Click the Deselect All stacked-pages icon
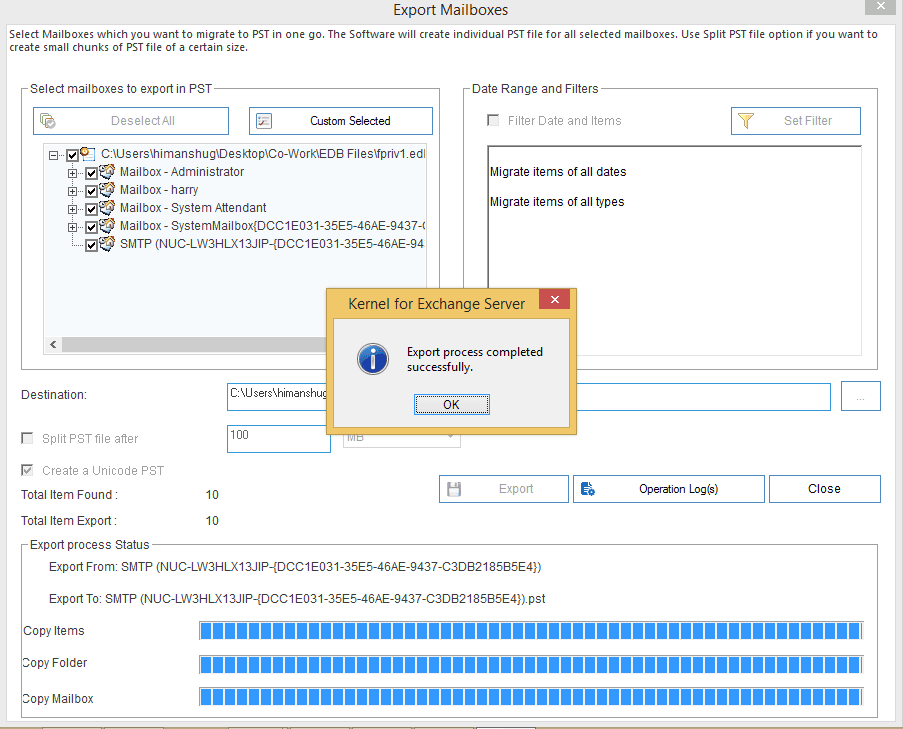This screenshot has height=729, width=903. [x=48, y=121]
